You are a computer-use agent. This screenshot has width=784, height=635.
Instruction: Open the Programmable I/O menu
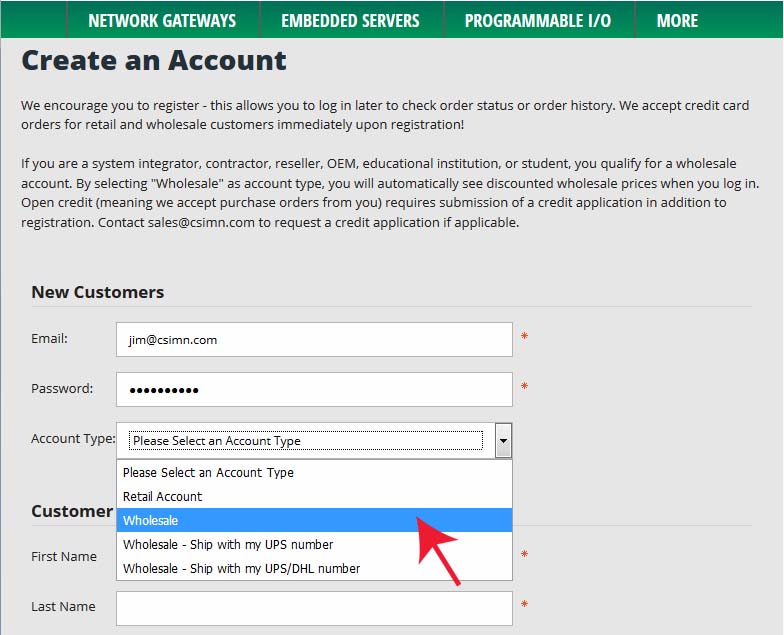[538, 20]
